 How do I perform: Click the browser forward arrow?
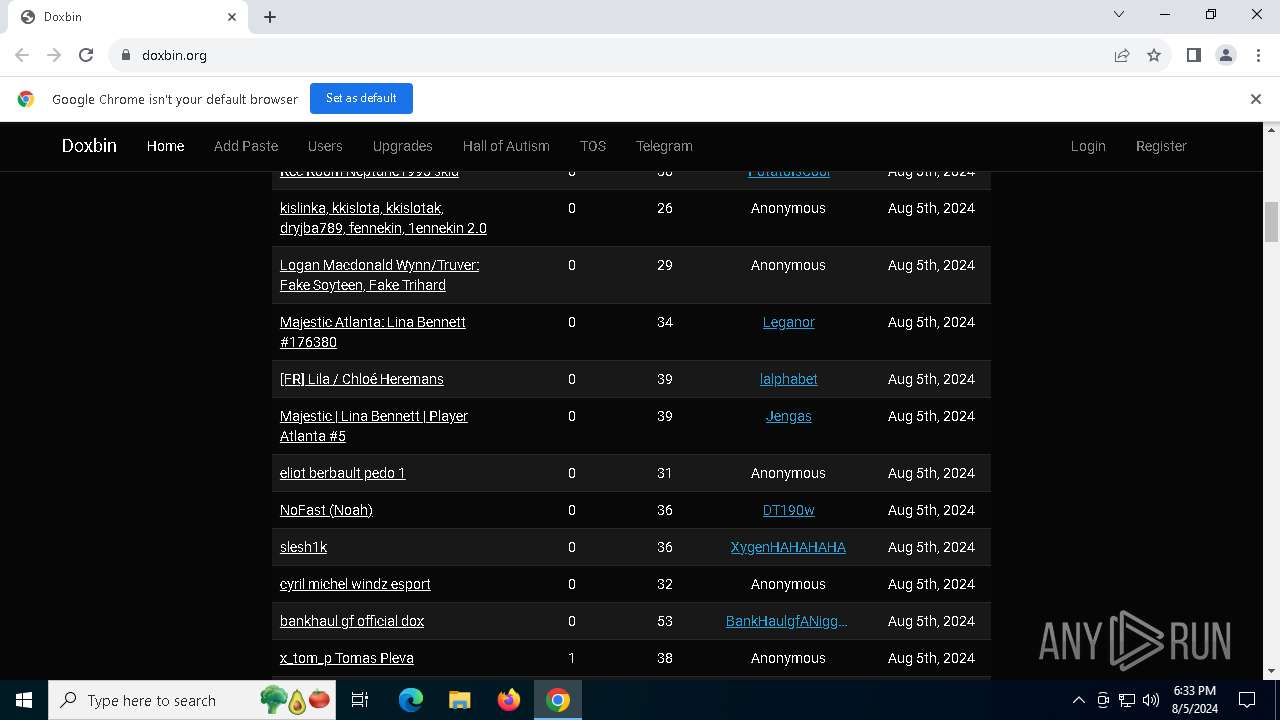(x=54, y=55)
